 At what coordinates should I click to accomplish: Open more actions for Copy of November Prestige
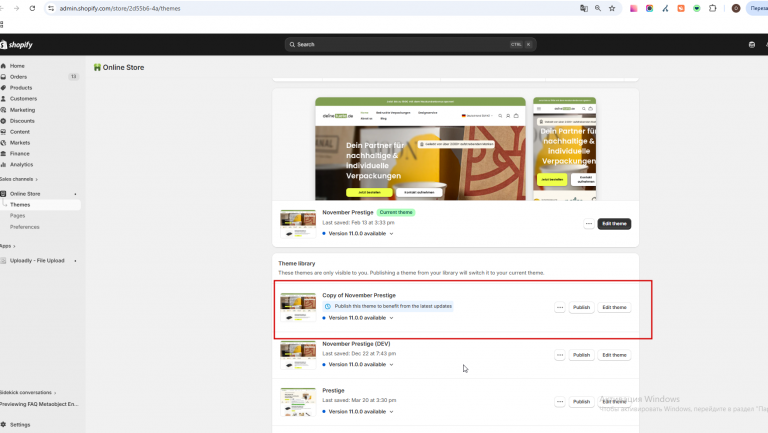[x=560, y=308]
